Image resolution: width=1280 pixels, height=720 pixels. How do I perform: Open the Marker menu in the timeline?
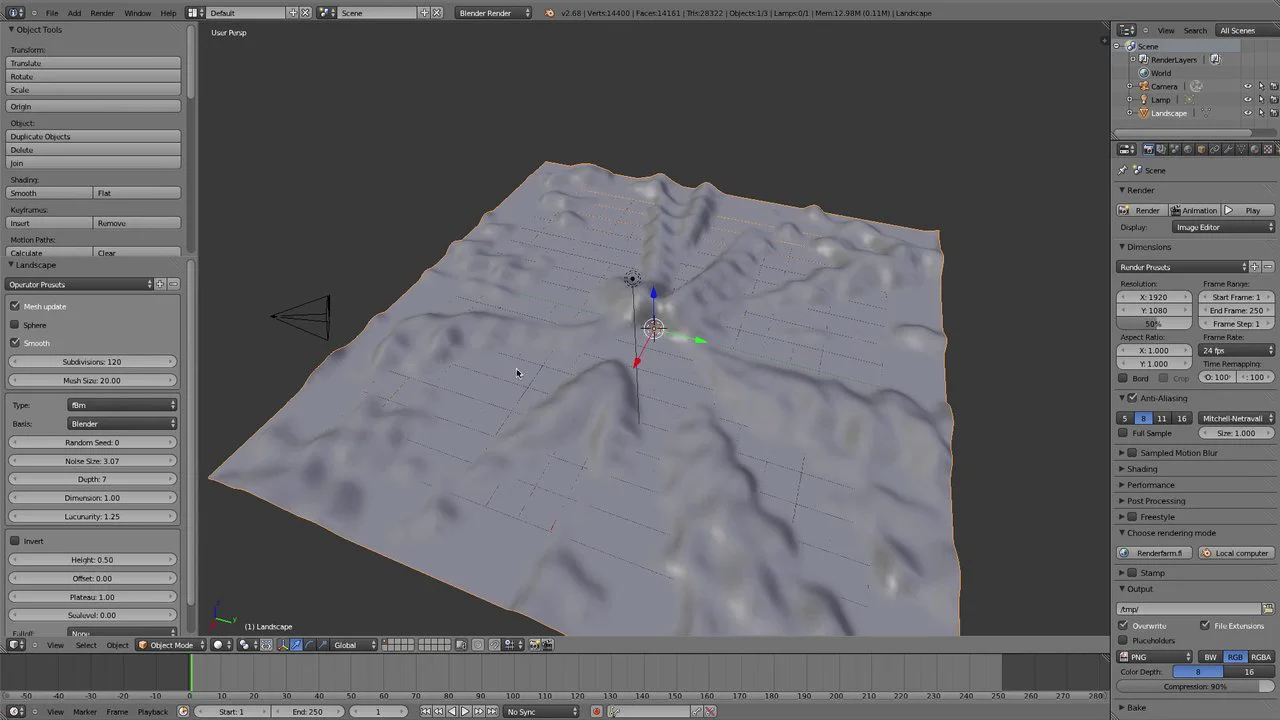pyautogui.click(x=85, y=712)
